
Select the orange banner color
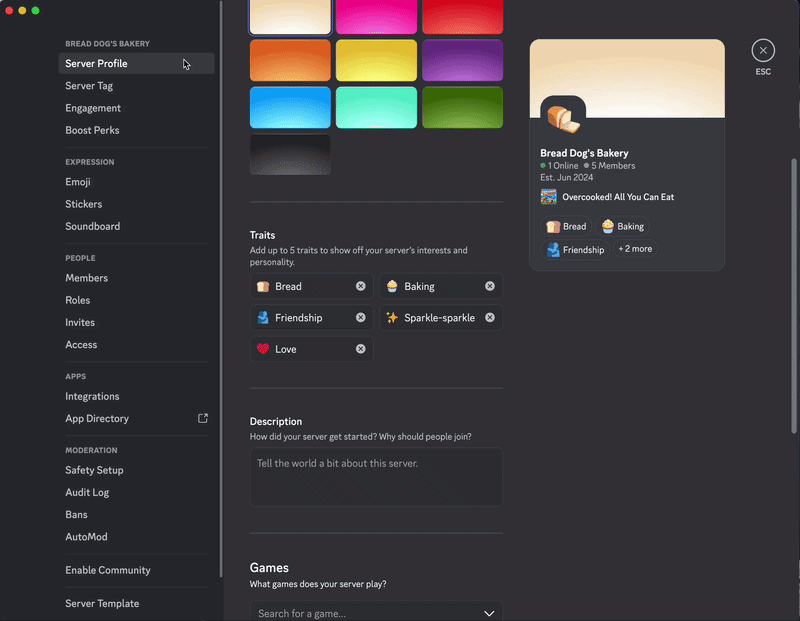coord(290,60)
